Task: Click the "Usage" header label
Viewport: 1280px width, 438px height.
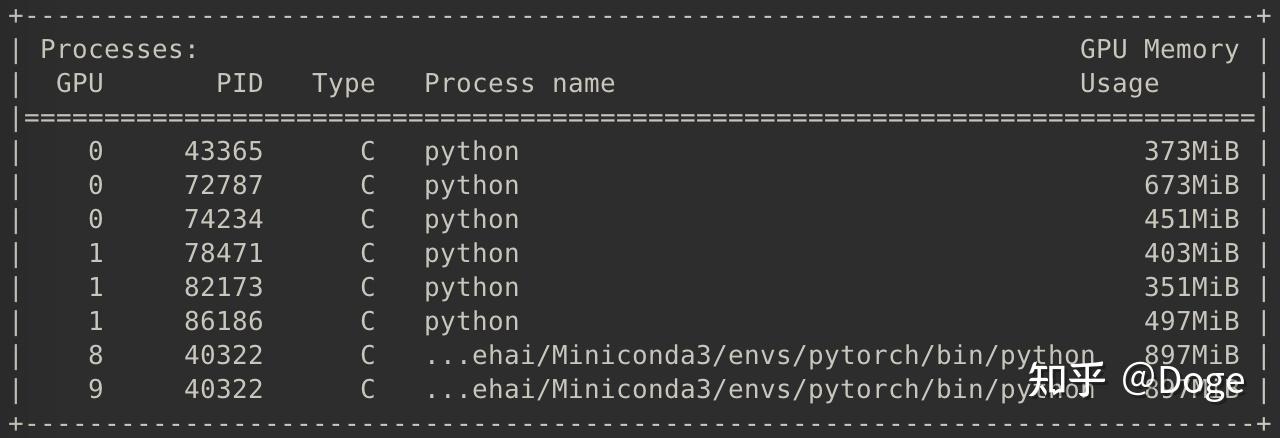Action: (x=1119, y=83)
